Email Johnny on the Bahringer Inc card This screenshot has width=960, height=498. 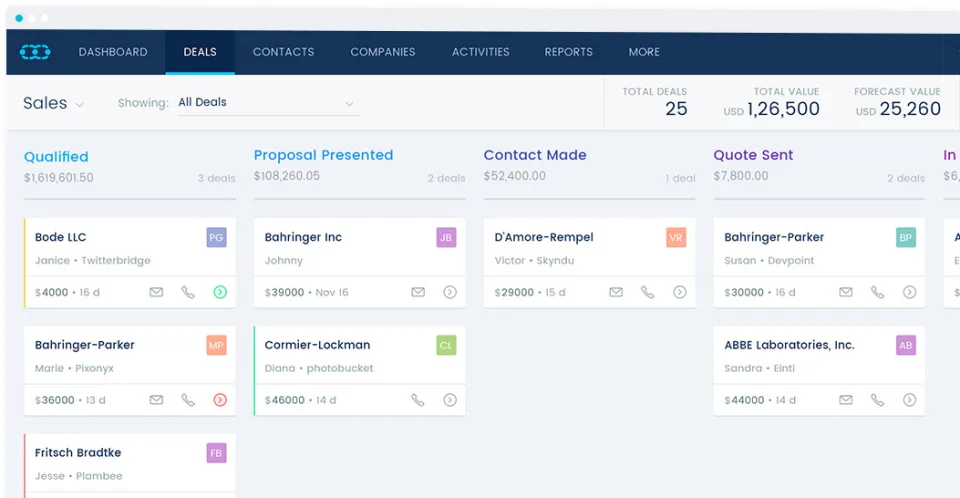[418, 292]
